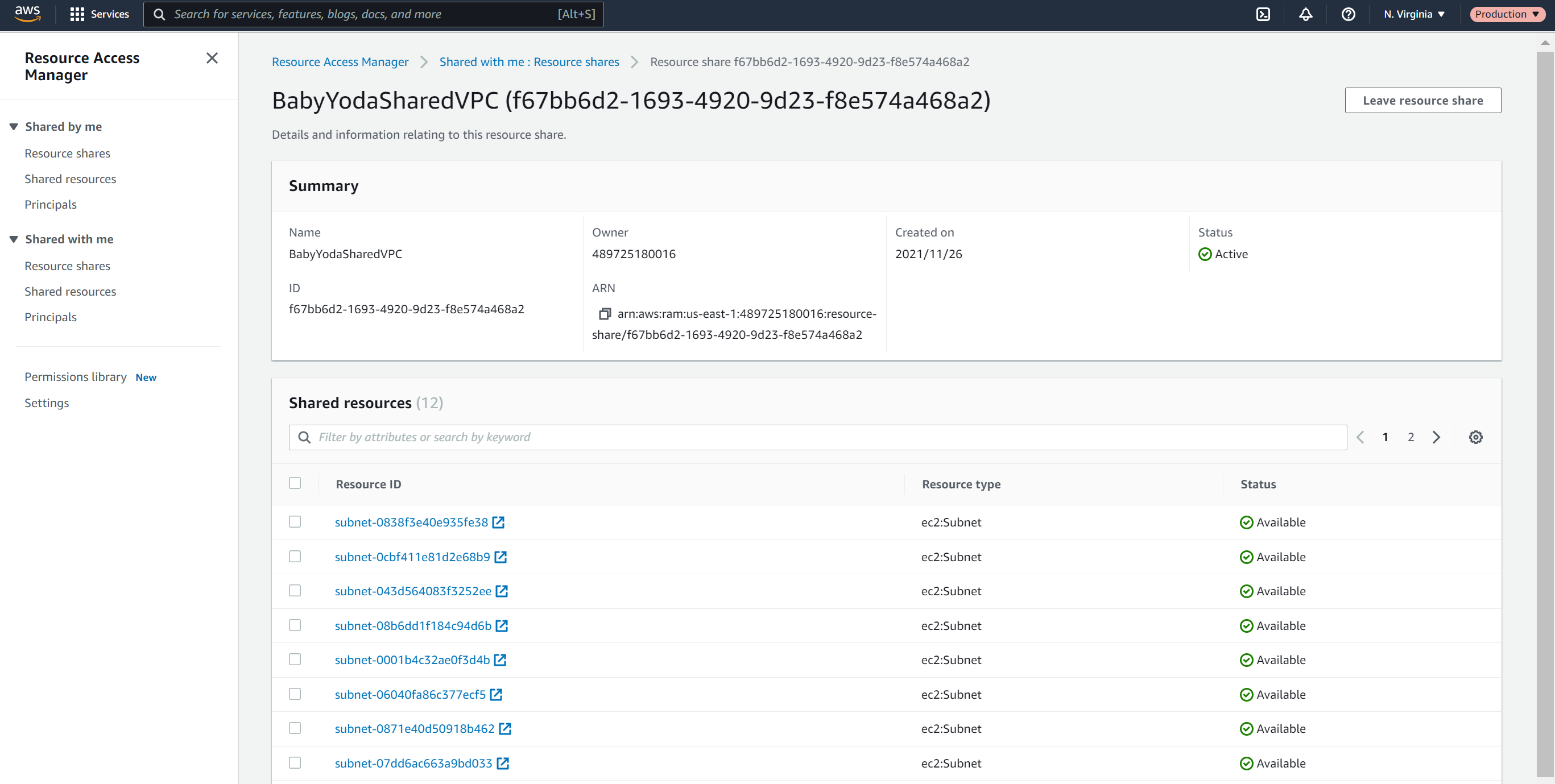The height and width of the screenshot is (784, 1555).
Task: Open the Production account dropdown
Action: coord(1507,14)
